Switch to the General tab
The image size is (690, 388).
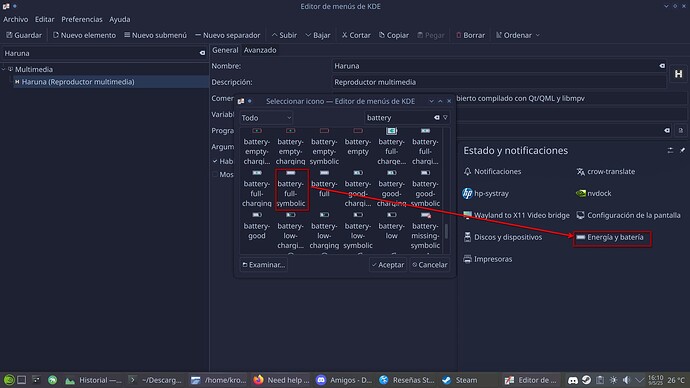(225, 50)
